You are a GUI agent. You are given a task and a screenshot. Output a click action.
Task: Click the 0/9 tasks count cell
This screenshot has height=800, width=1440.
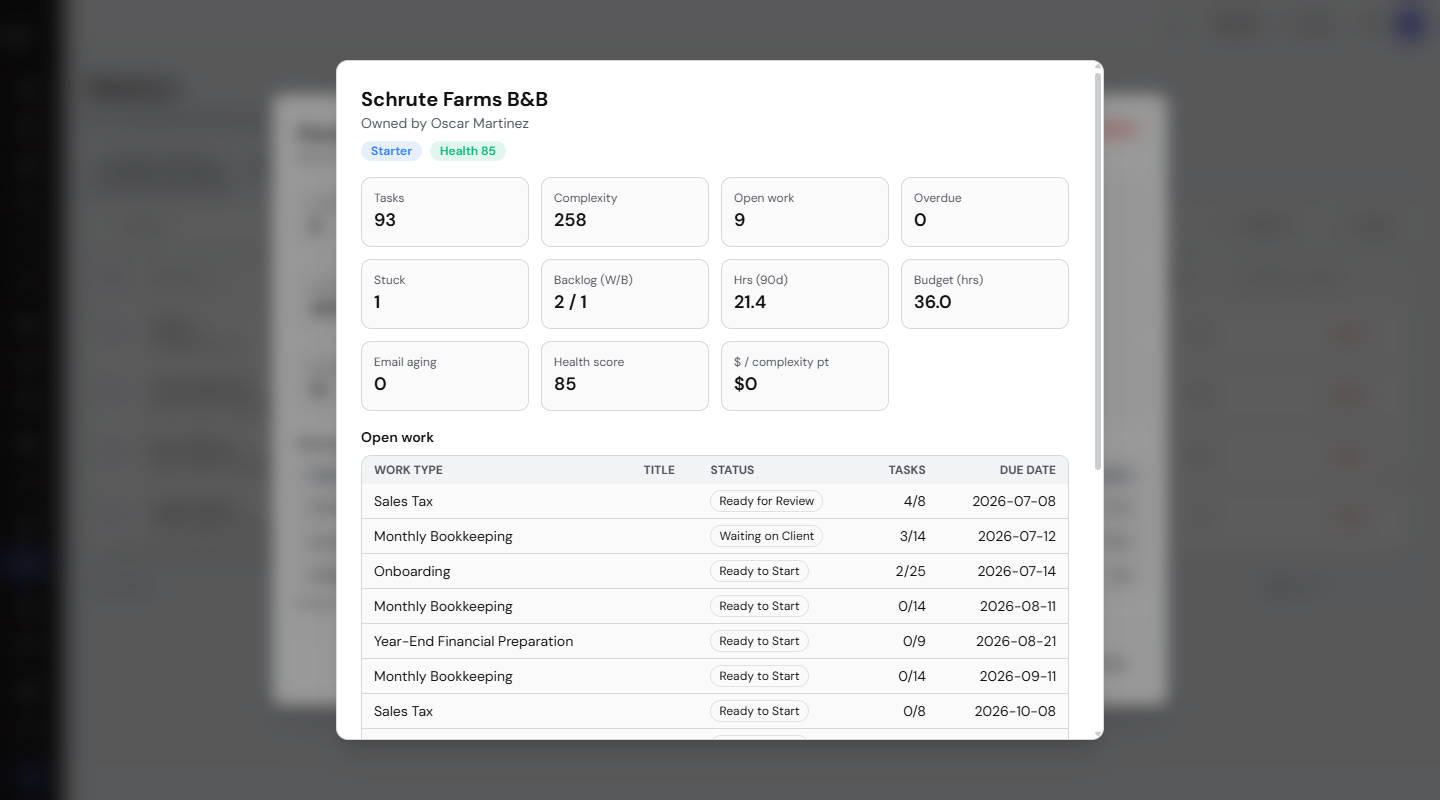point(914,641)
